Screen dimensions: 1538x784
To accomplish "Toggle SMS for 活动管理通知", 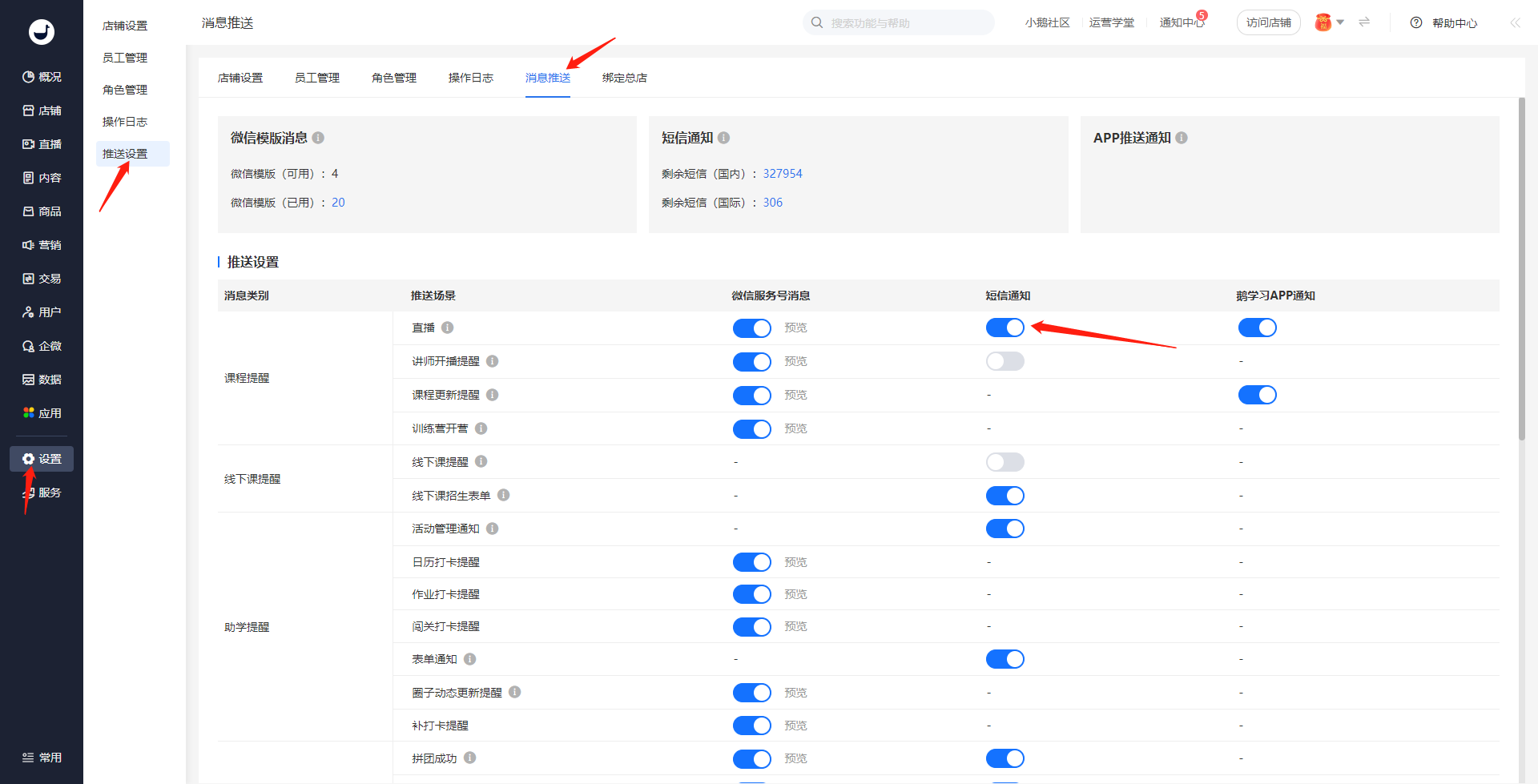I will tap(1005, 529).
